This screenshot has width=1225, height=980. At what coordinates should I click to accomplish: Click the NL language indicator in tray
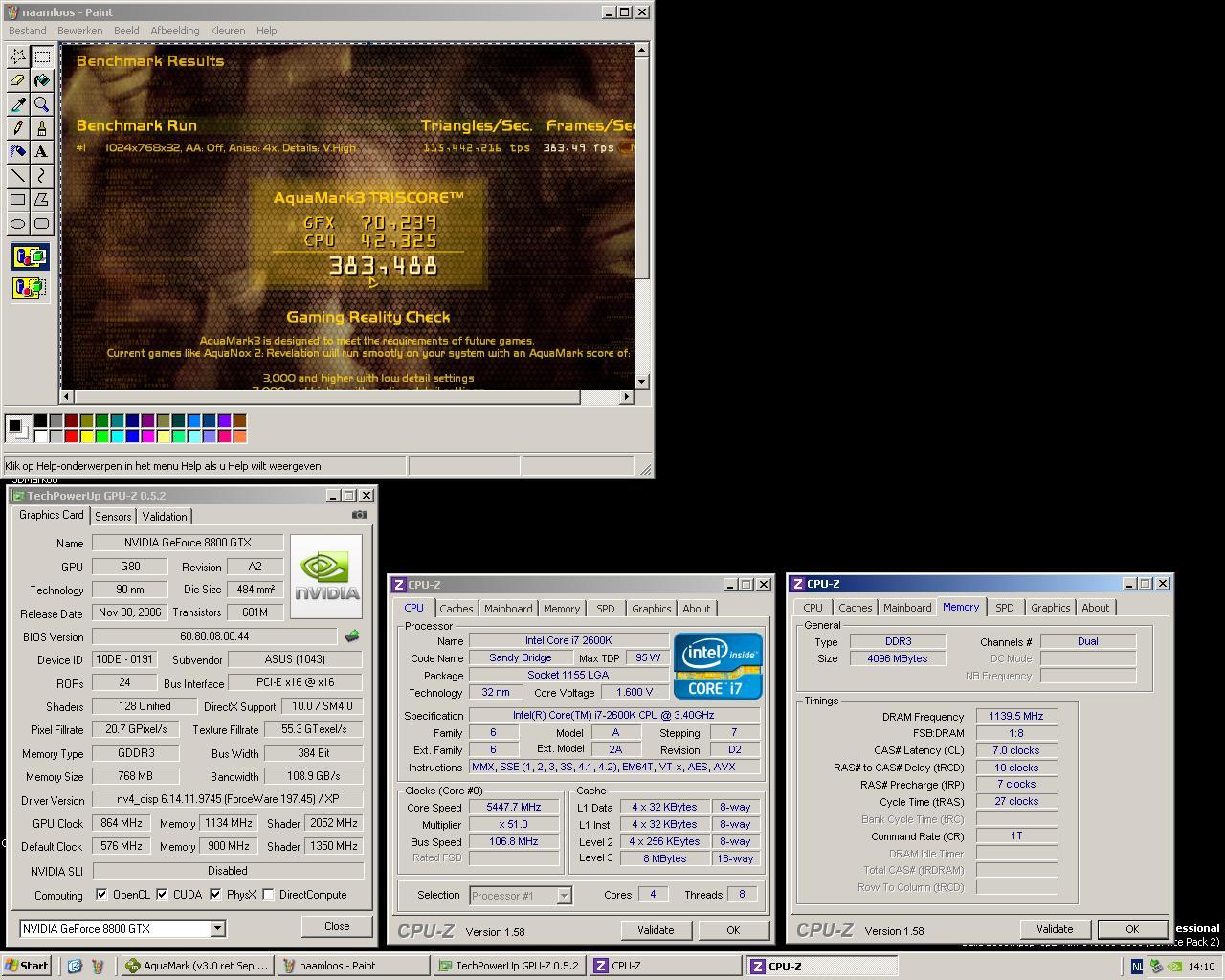pyautogui.click(x=1136, y=967)
